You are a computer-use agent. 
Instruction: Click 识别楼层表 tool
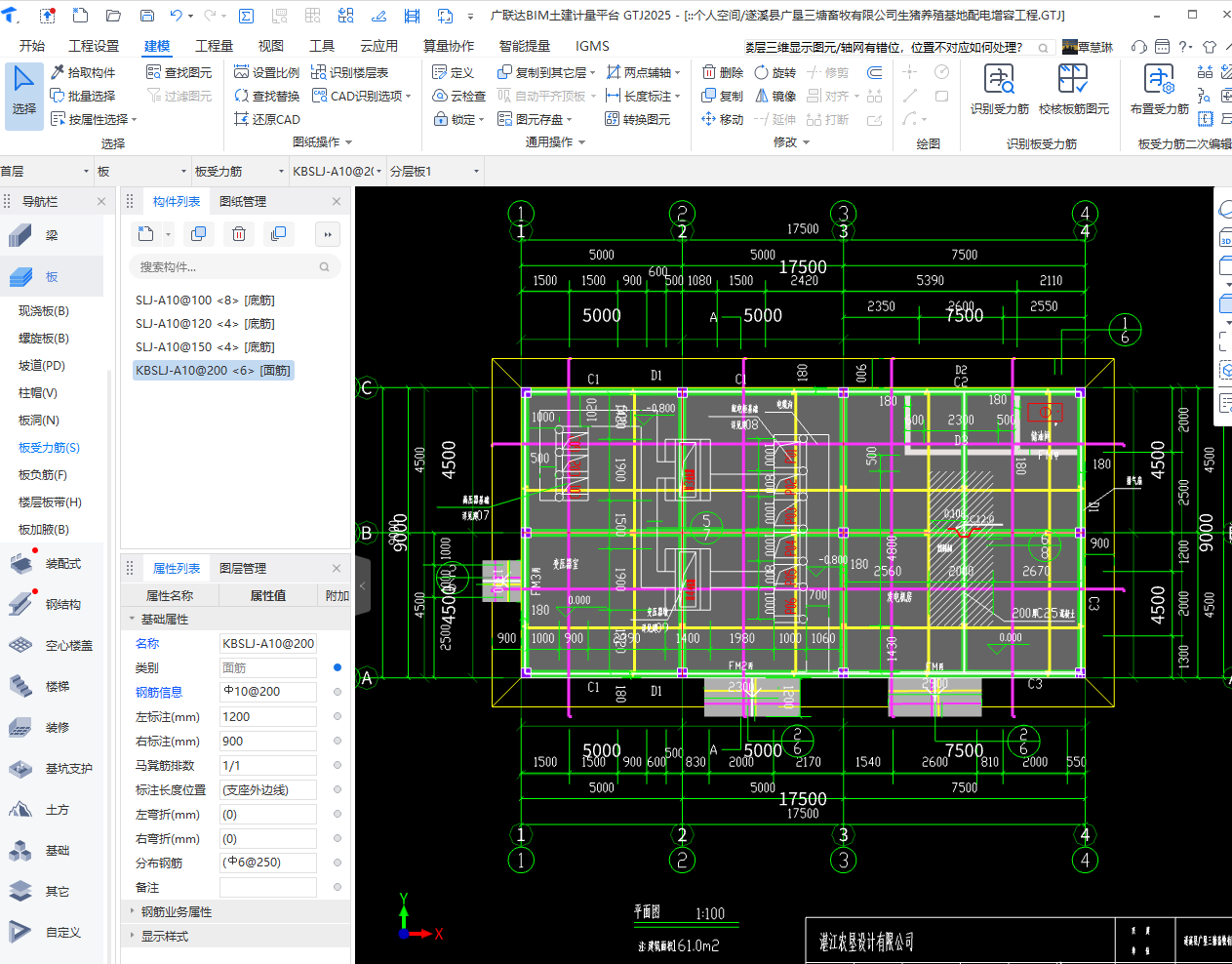tap(349, 72)
